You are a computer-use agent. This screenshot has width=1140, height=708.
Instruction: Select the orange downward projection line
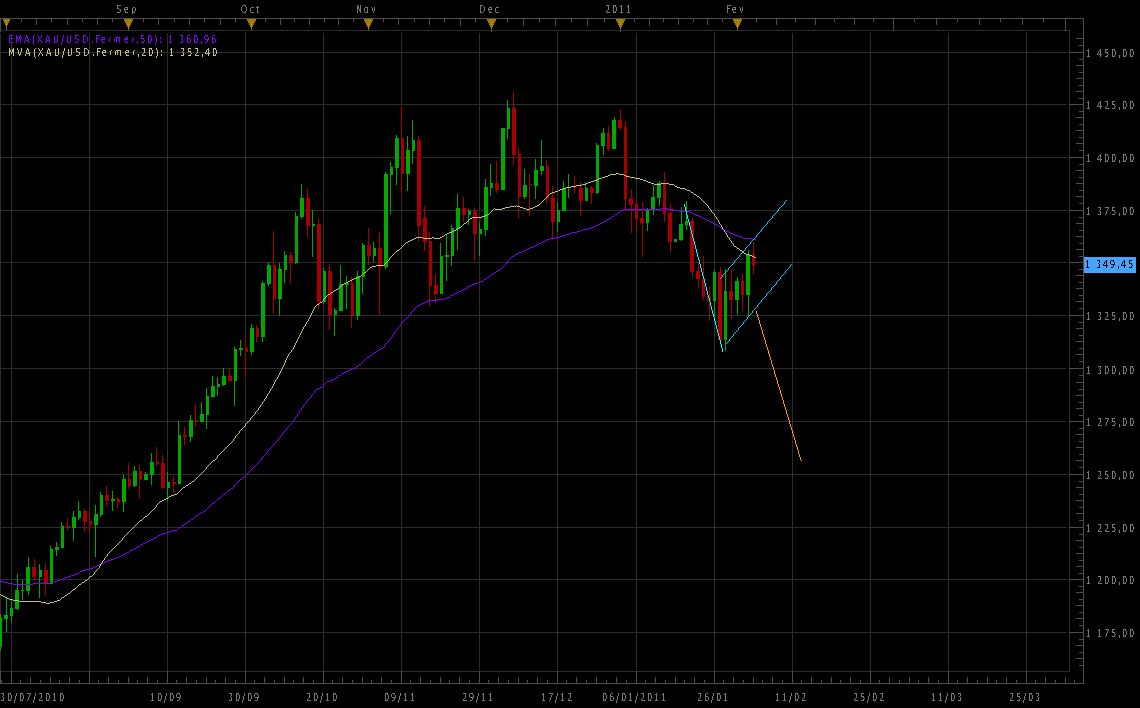tap(779, 385)
